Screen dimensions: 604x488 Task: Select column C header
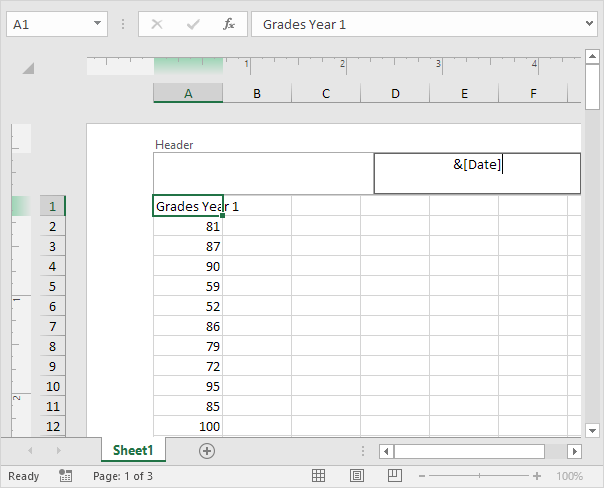click(326, 93)
